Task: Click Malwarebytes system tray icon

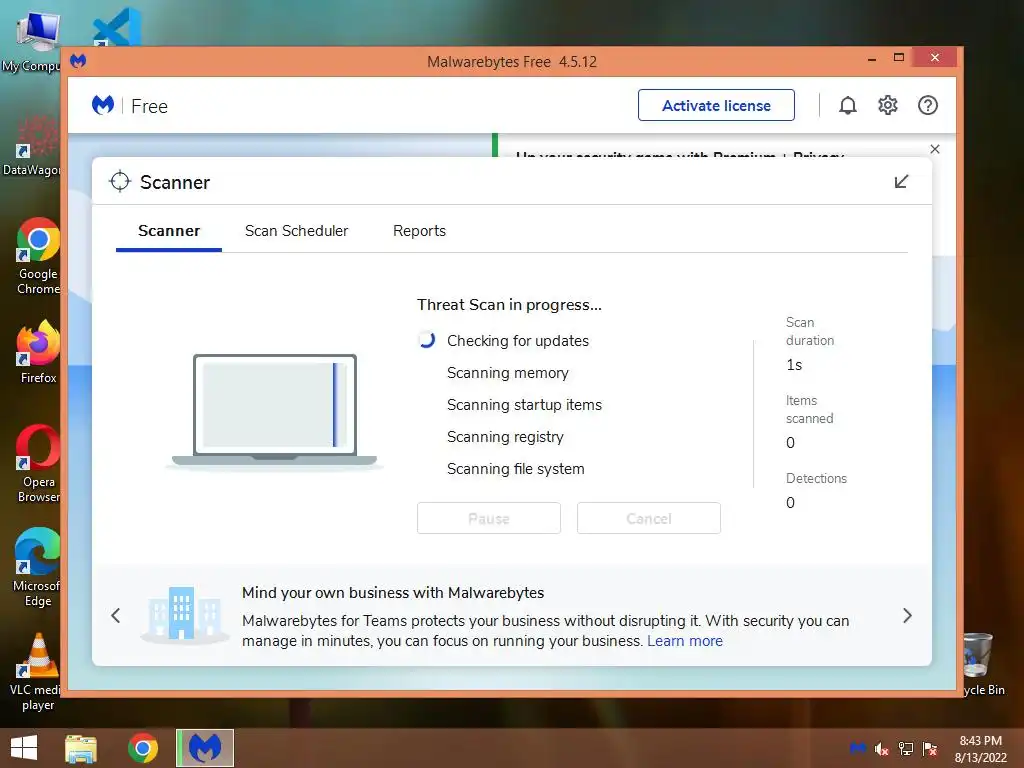Action: click(857, 748)
